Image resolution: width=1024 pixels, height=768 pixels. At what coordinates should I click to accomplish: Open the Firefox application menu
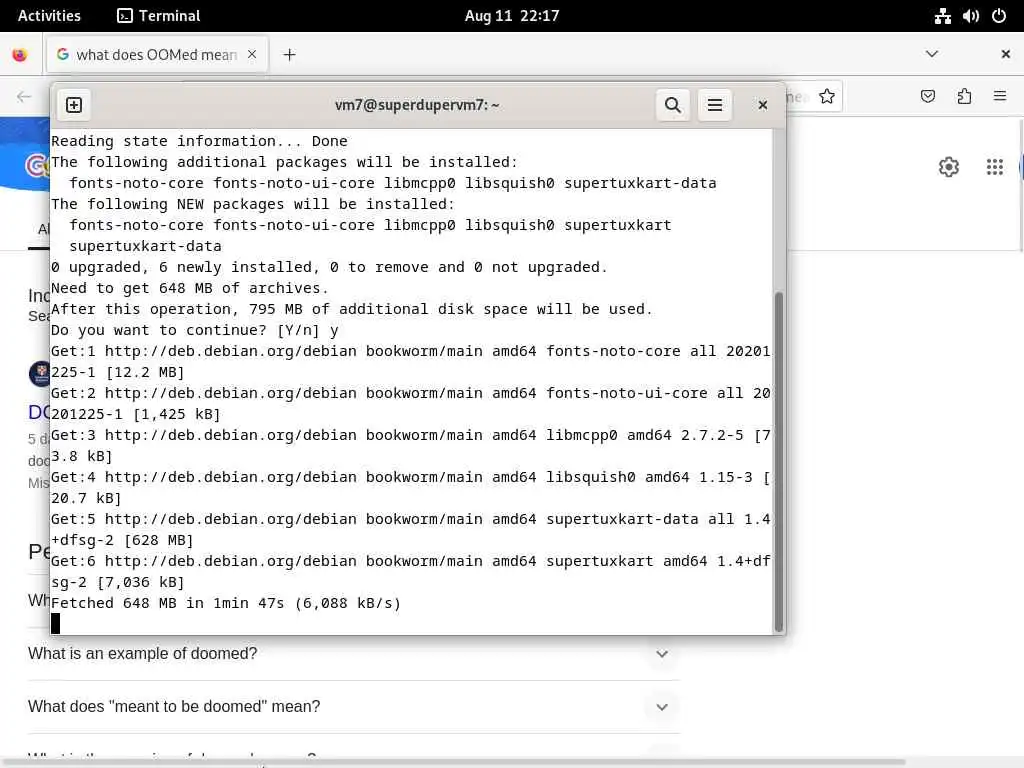pos(1000,97)
